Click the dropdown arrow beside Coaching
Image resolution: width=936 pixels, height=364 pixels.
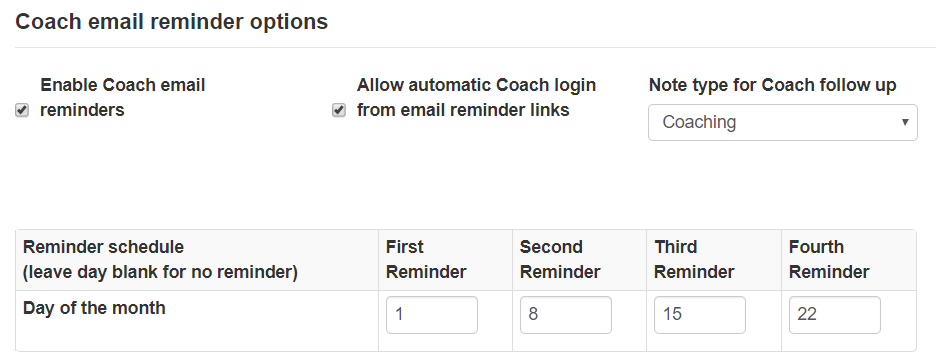pyautogui.click(x=905, y=122)
